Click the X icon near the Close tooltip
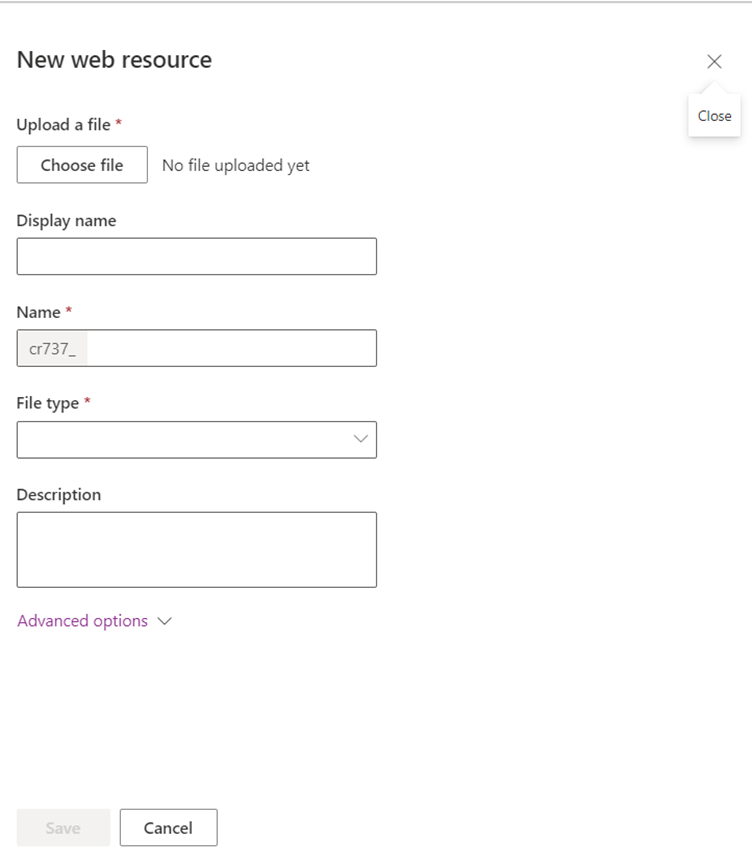The image size is (752, 864). coord(714,61)
